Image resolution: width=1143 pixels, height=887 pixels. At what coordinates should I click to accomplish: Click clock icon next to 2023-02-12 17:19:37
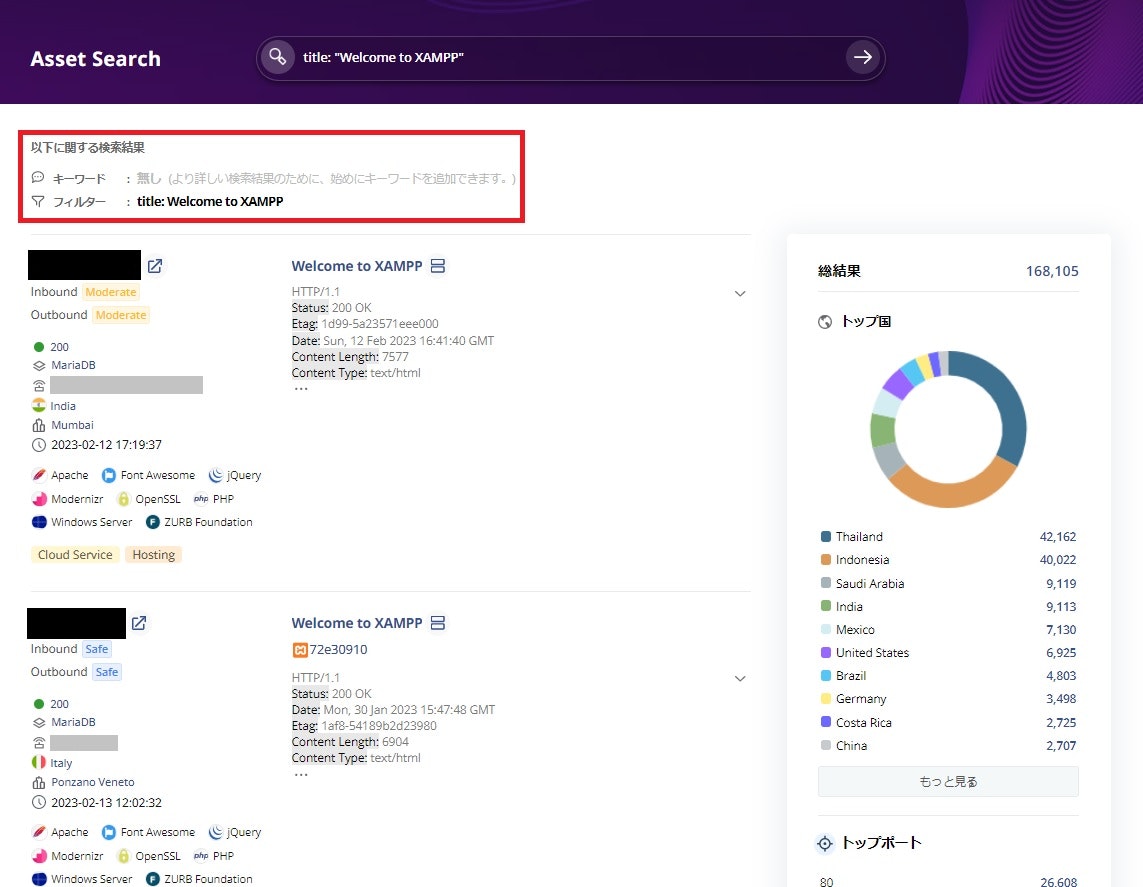point(39,445)
